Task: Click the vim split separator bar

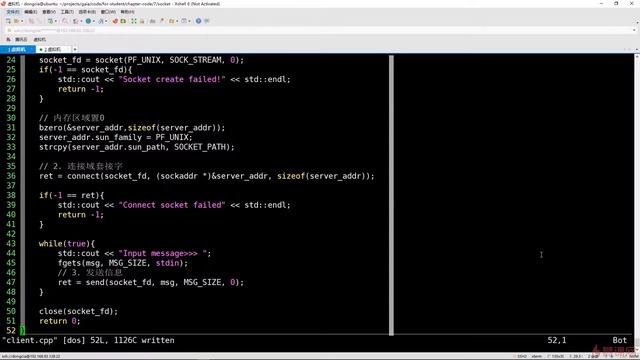Action: 391,195
